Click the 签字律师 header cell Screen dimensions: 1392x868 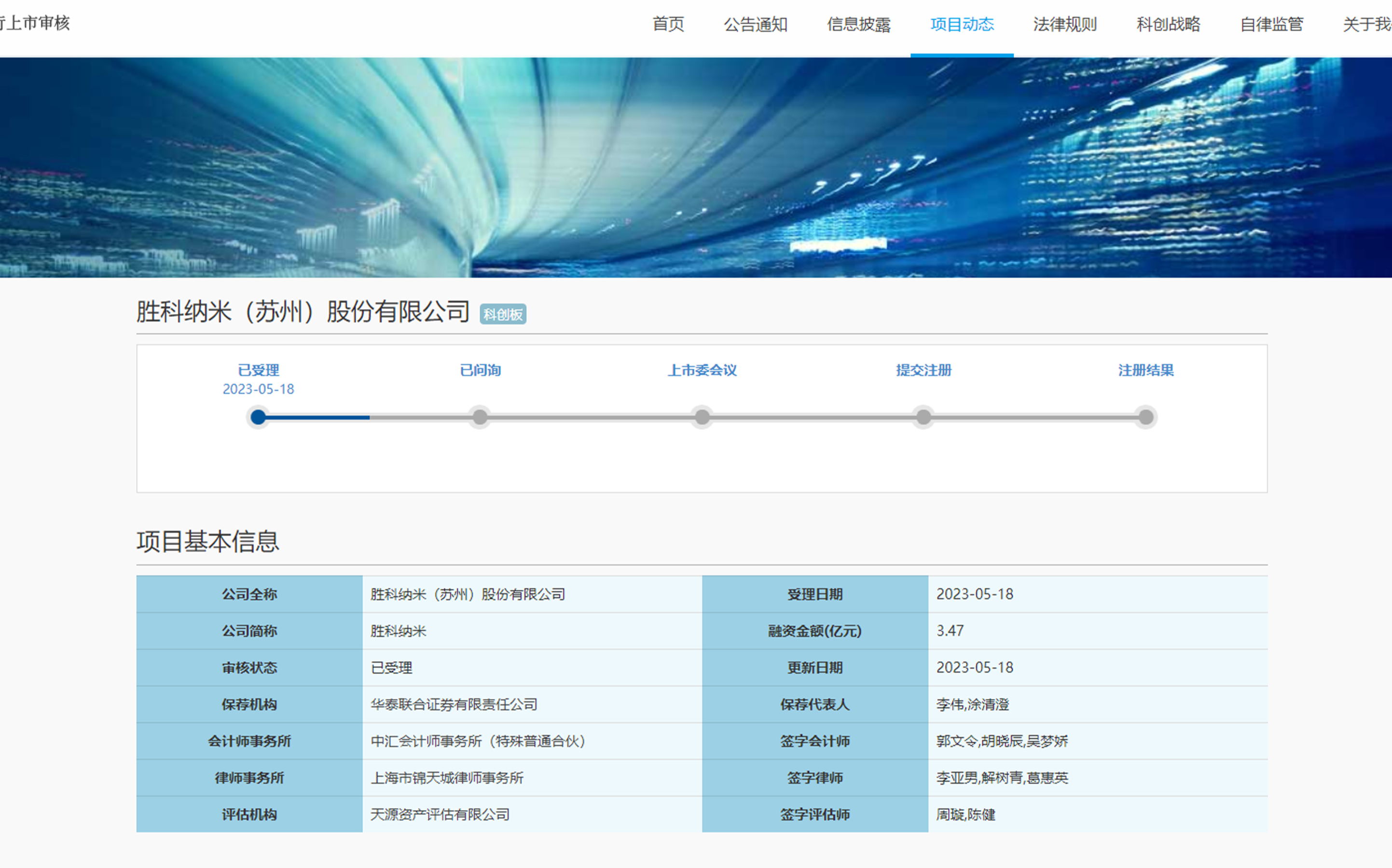[815, 778]
